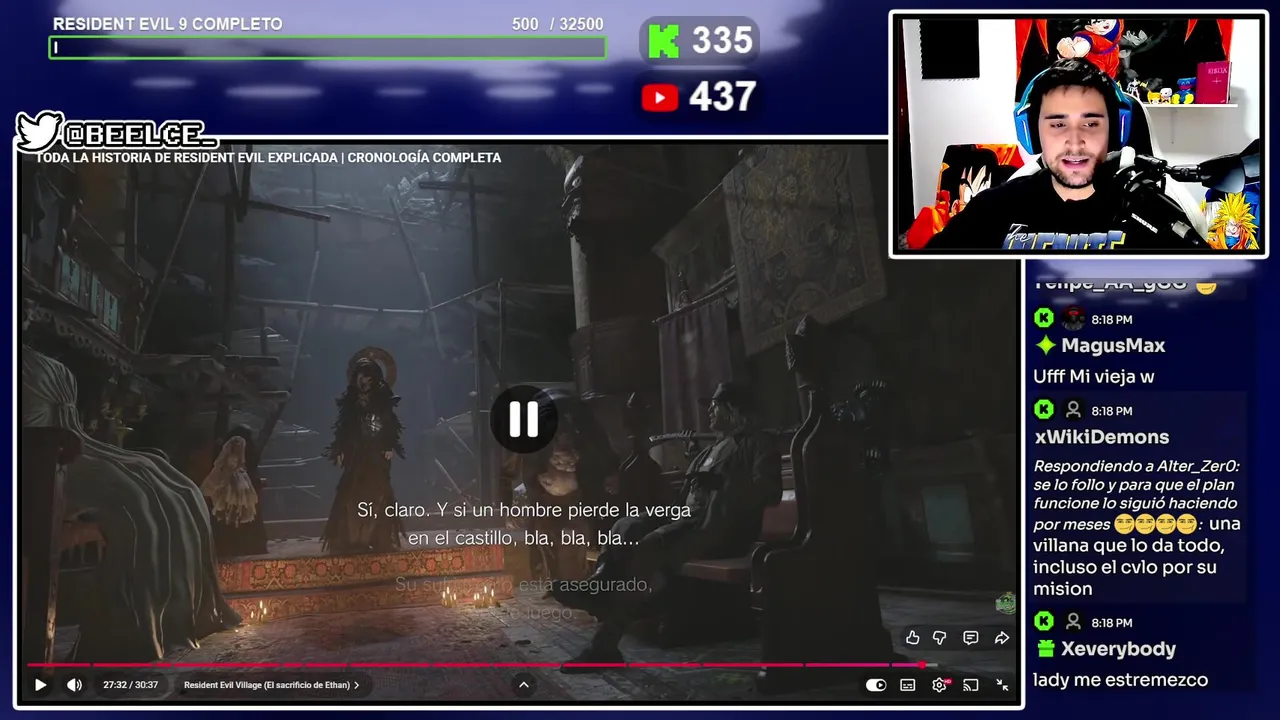The image size is (1280, 720).
Task: Click the large pause overlay in the video center
Action: tap(523, 420)
